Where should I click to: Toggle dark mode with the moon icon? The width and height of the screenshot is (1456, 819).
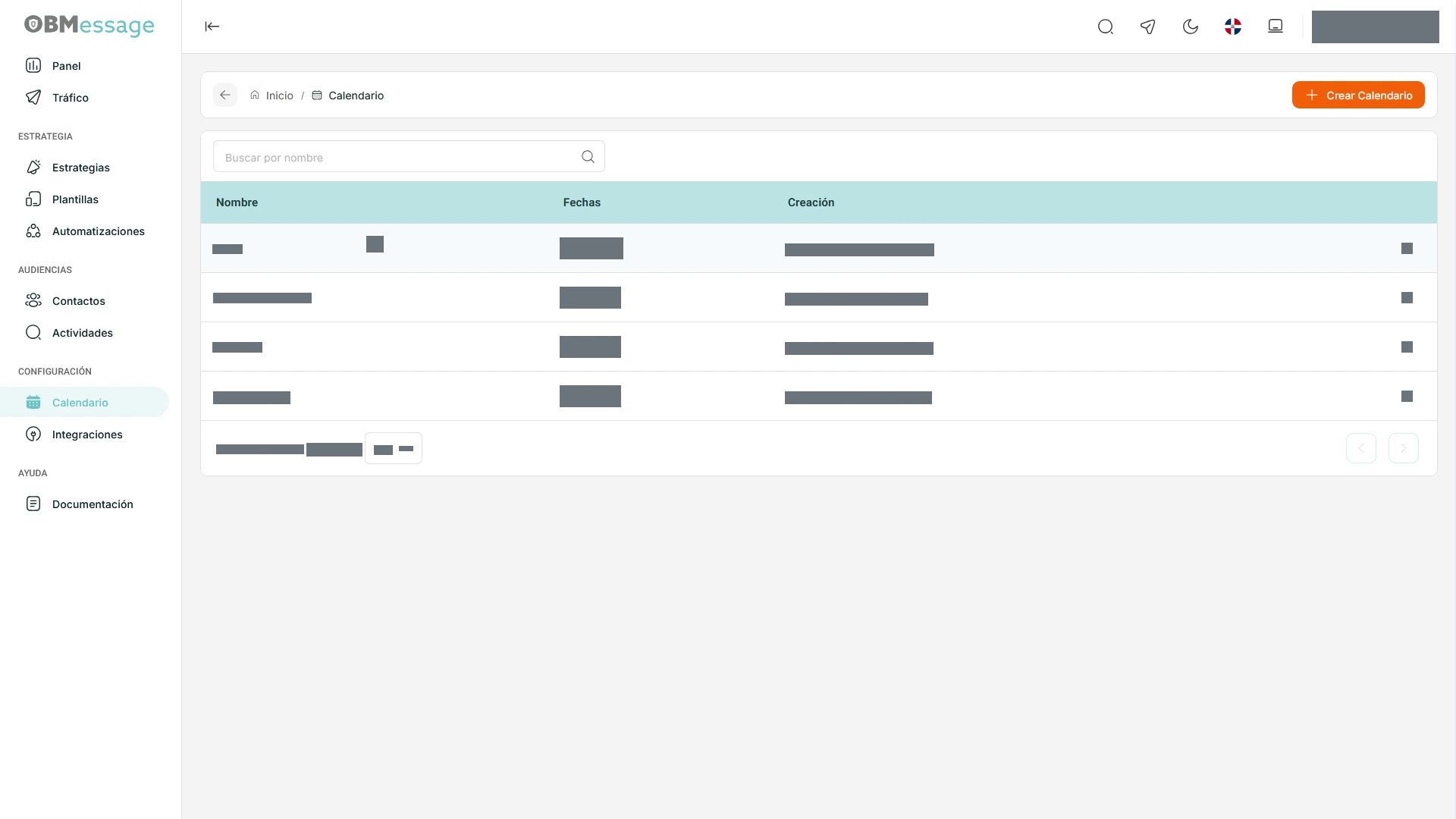click(1191, 27)
